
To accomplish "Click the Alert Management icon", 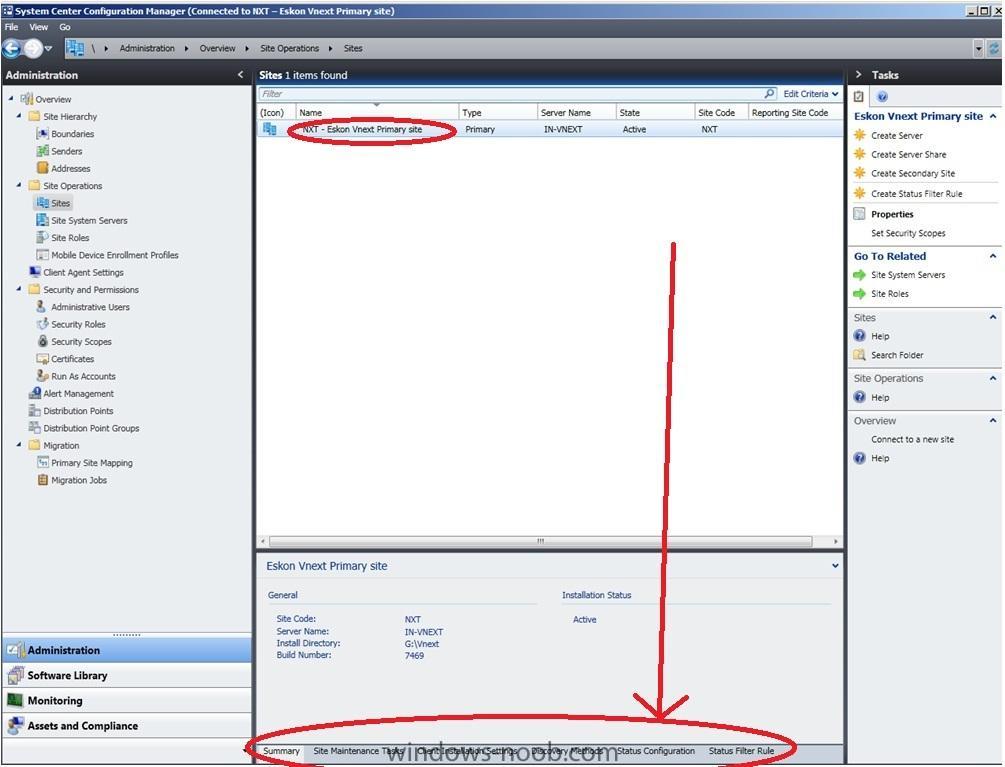I will pyautogui.click(x=35, y=393).
